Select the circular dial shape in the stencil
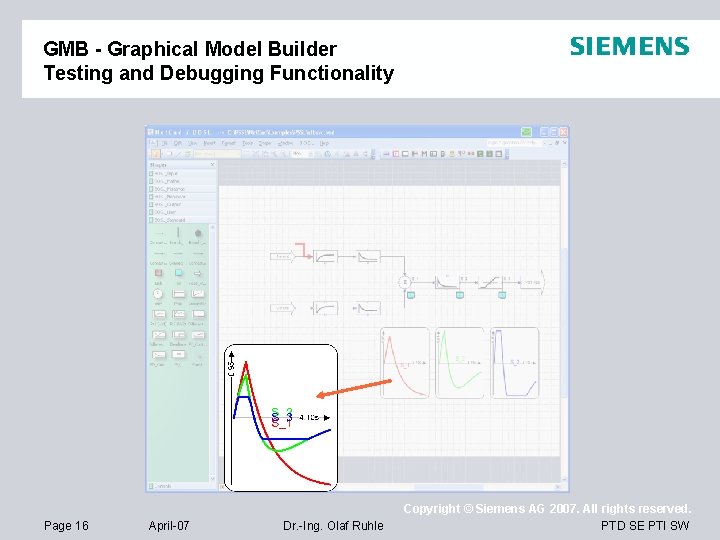 158,293
